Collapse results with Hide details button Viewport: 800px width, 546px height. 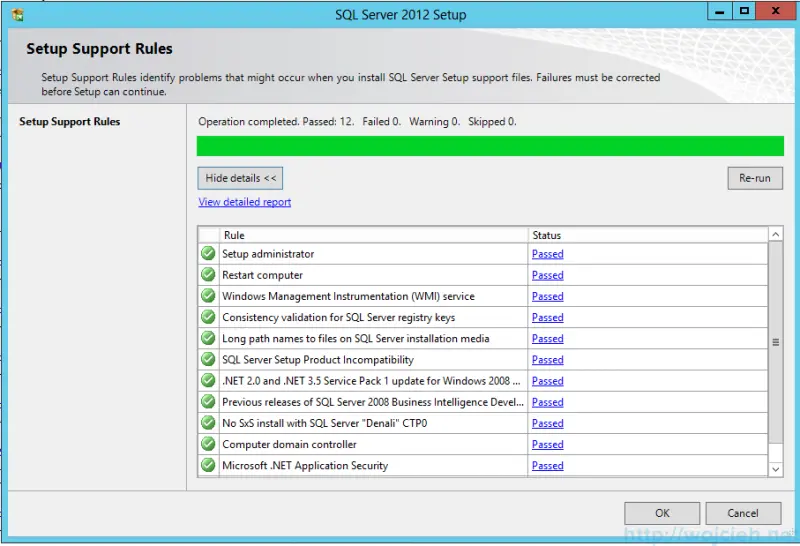pos(240,178)
